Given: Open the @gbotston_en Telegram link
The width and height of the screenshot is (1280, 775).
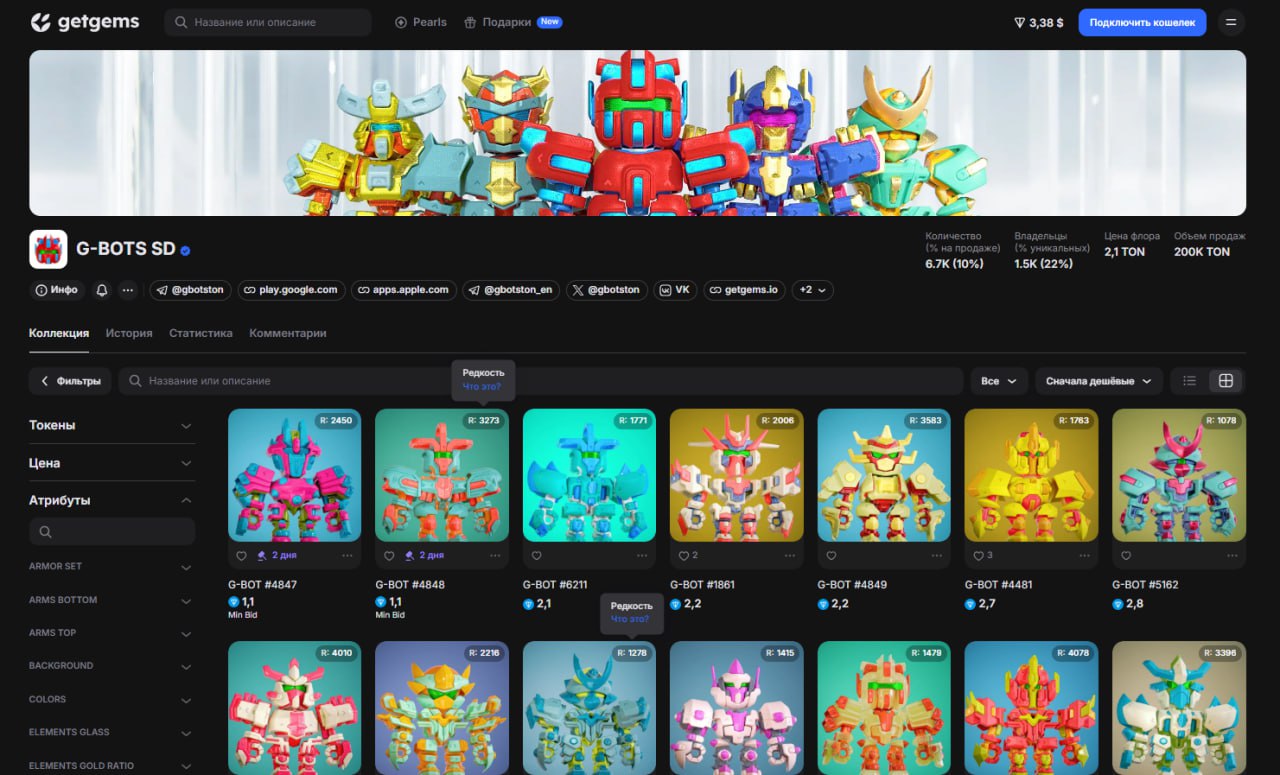Looking at the screenshot, I should 511,290.
